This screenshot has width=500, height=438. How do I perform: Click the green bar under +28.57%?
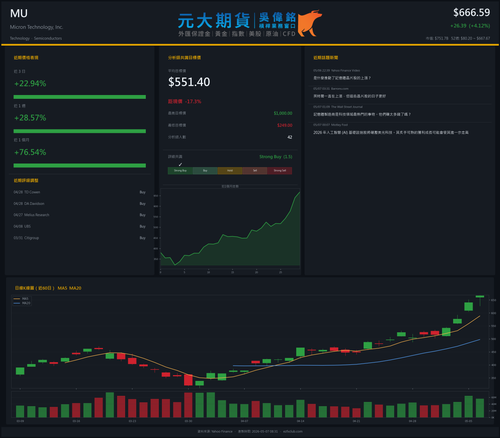(80, 131)
